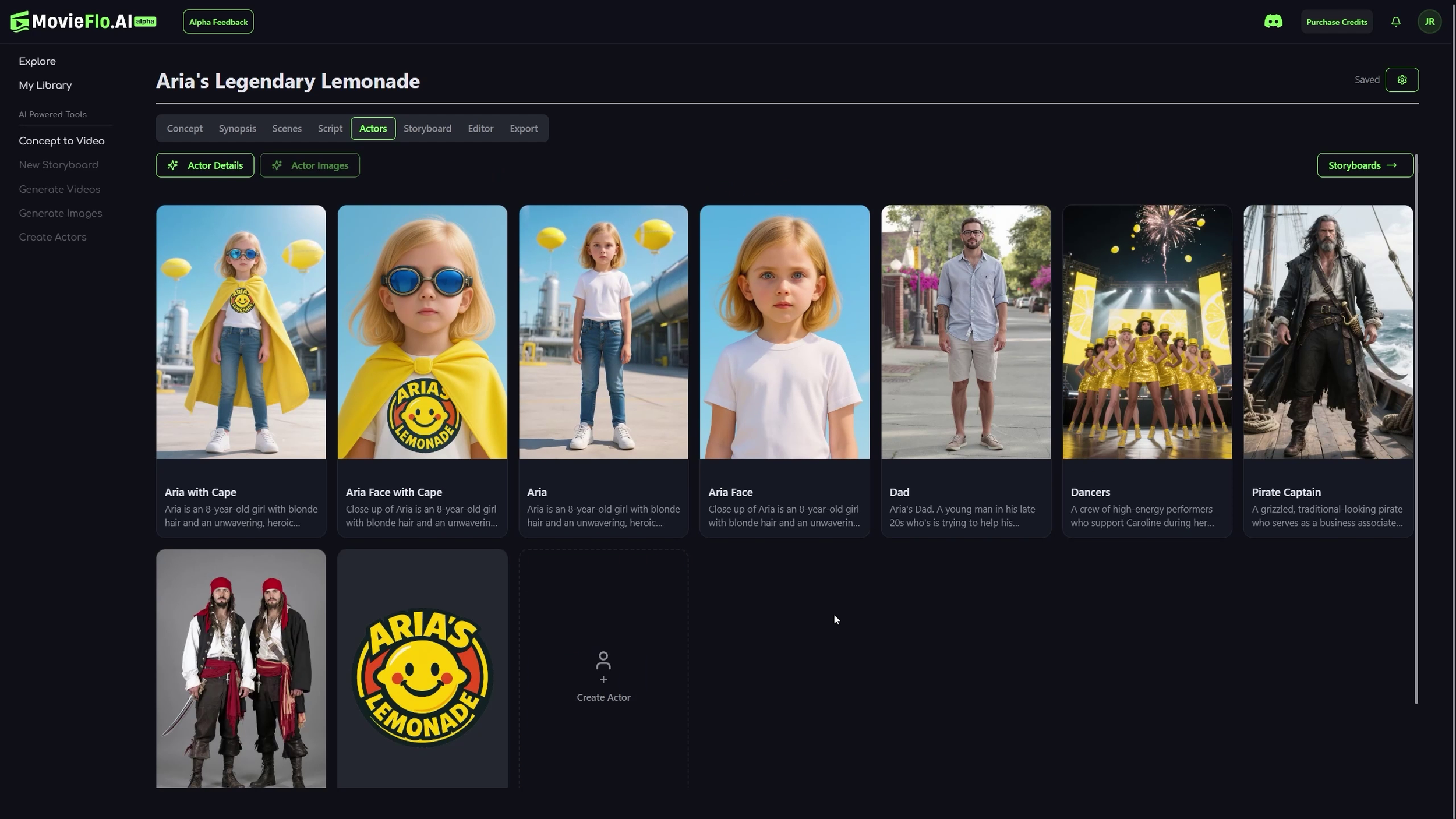This screenshot has height=819, width=1456.
Task: Open JR user avatar menu
Action: (1429, 22)
